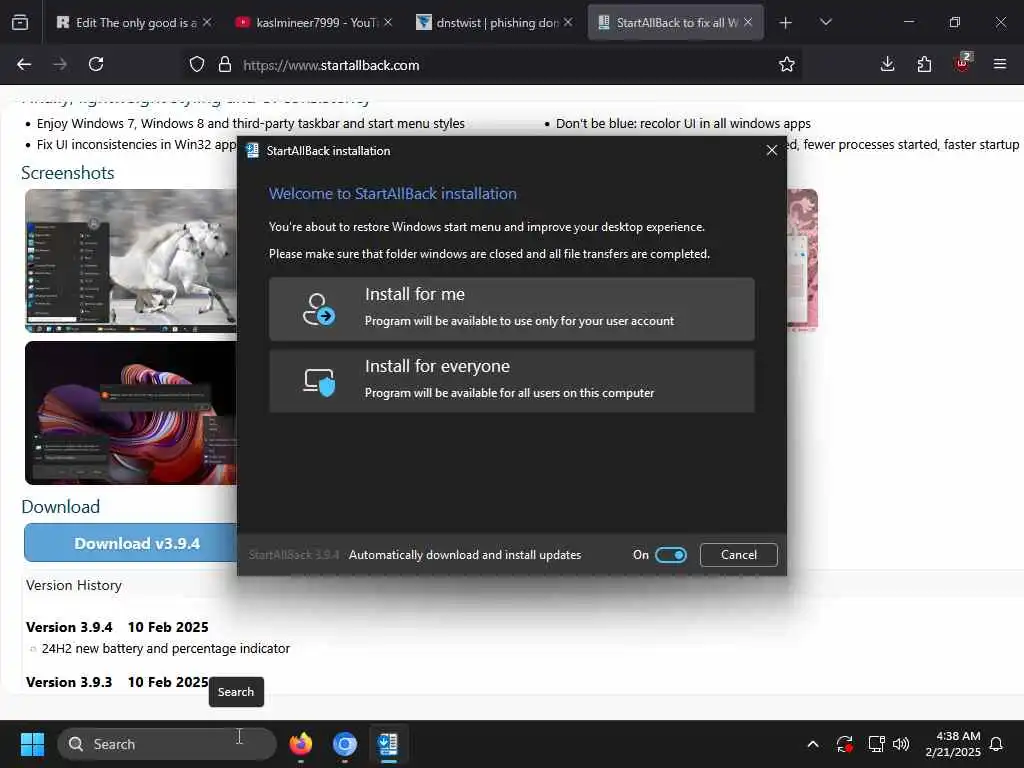Image resolution: width=1024 pixels, height=768 pixels.
Task: Click 'Enjoy Windows 7, Windows 8' bullet text
Action: (251, 124)
